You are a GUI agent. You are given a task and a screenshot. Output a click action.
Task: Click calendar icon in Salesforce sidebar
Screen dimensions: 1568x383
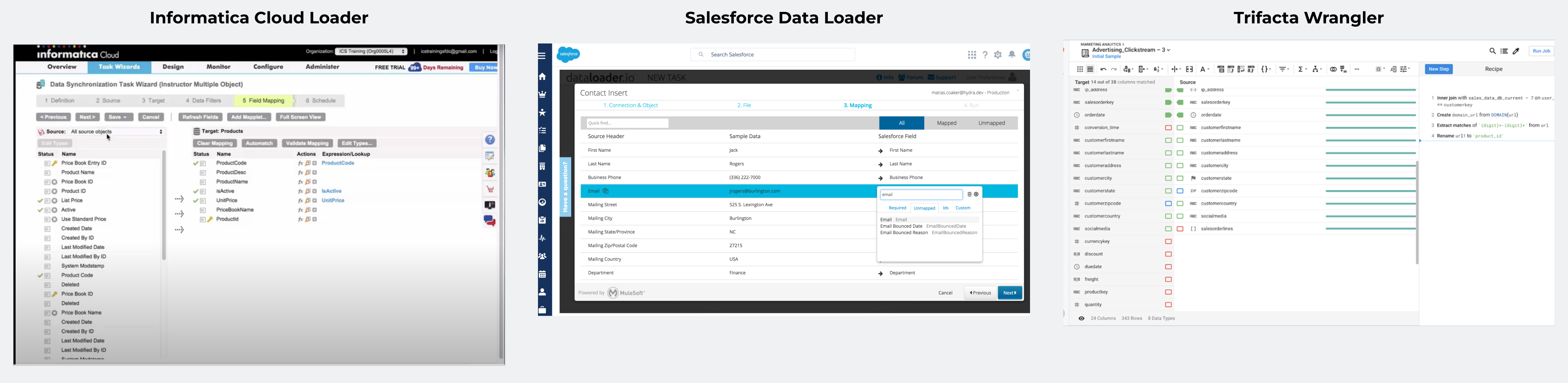542,274
